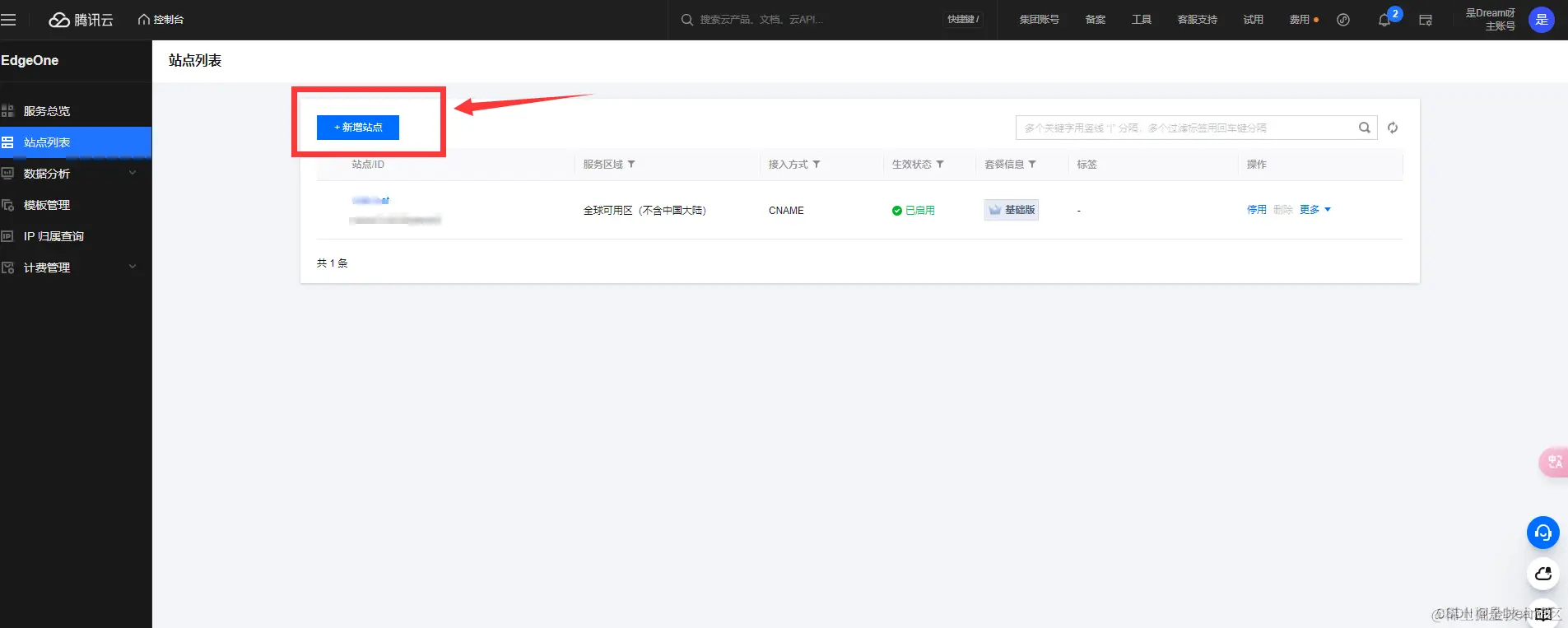Viewport: 1568px width, 628px height.
Task: Click the 服务总览 sidebar icon
Action: (7, 111)
